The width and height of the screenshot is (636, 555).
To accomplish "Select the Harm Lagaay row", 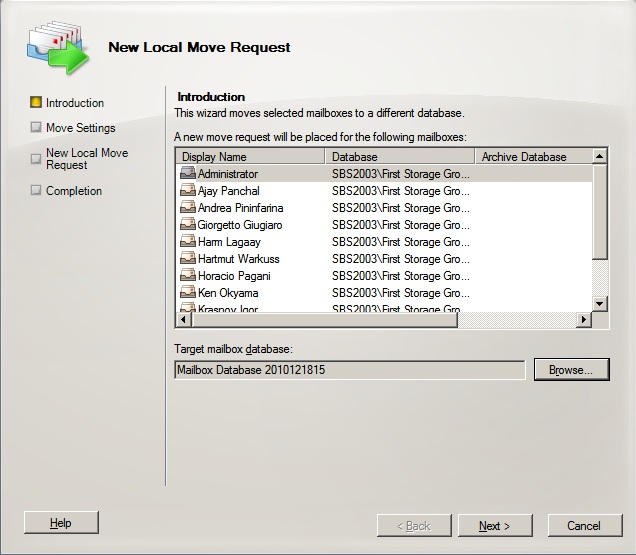I will pos(384,242).
